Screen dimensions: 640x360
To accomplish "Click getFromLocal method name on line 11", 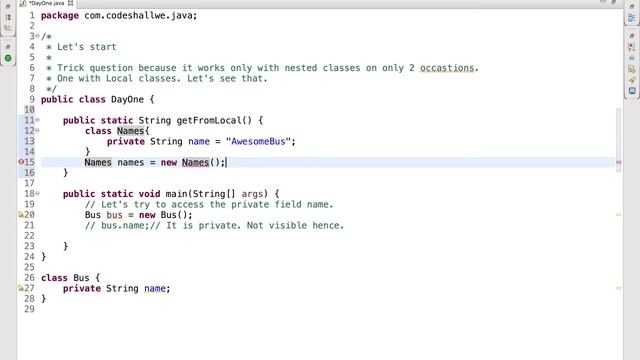I will [209, 120].
